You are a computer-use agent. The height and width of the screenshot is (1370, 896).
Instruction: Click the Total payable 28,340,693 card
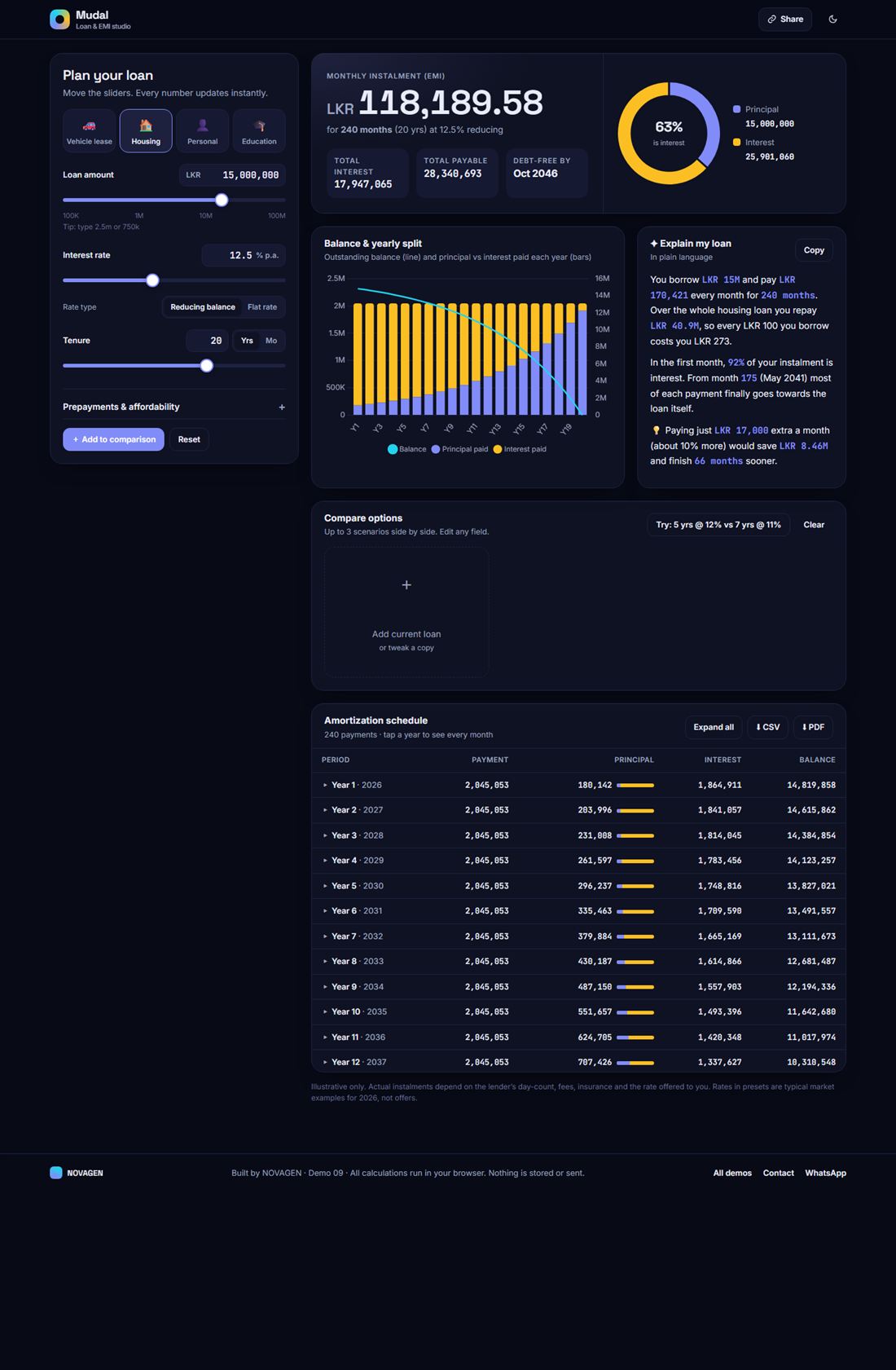pyautogui.click(x=457, y=173)
